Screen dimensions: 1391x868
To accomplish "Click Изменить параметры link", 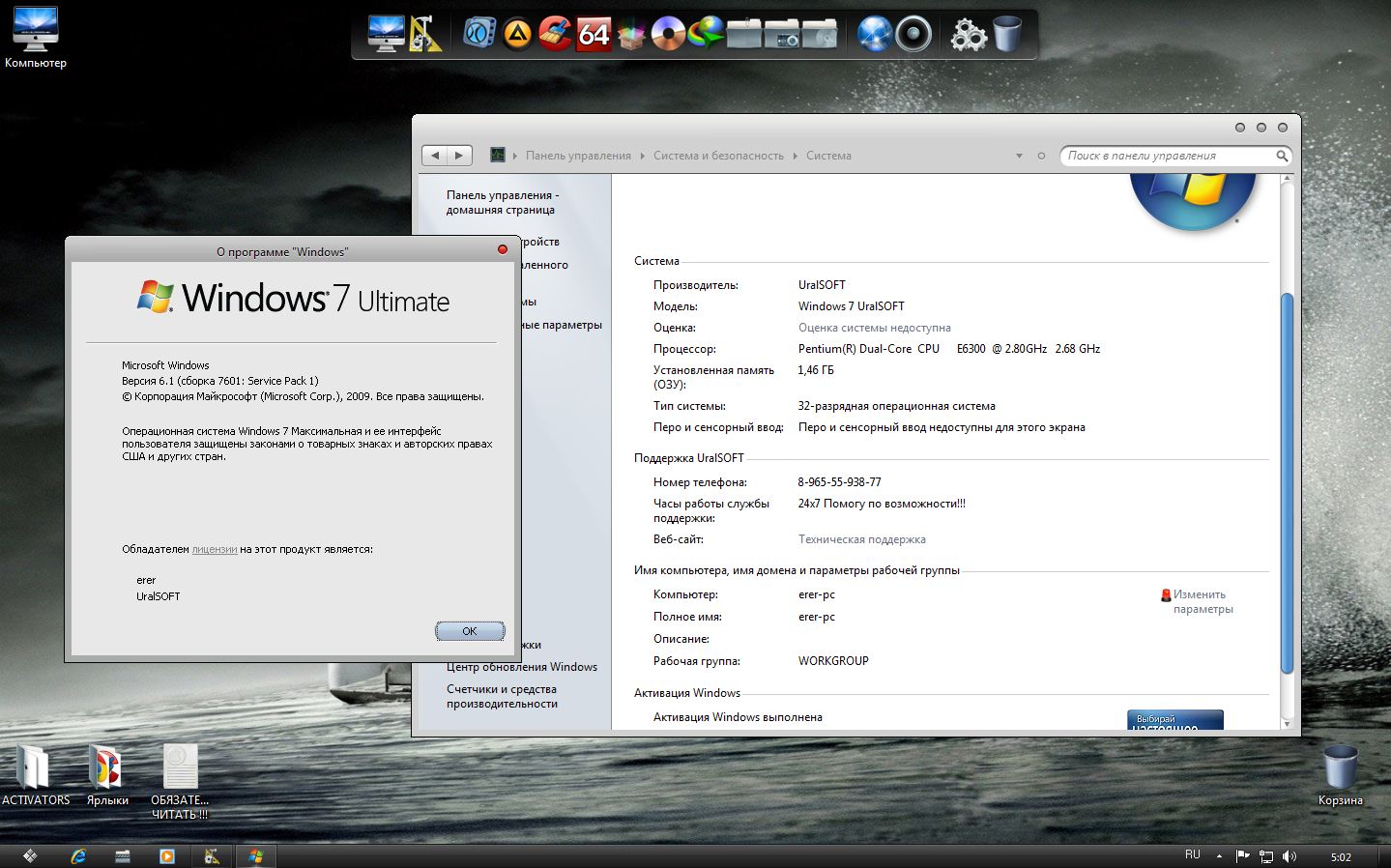I will [x=1203, y=601].
